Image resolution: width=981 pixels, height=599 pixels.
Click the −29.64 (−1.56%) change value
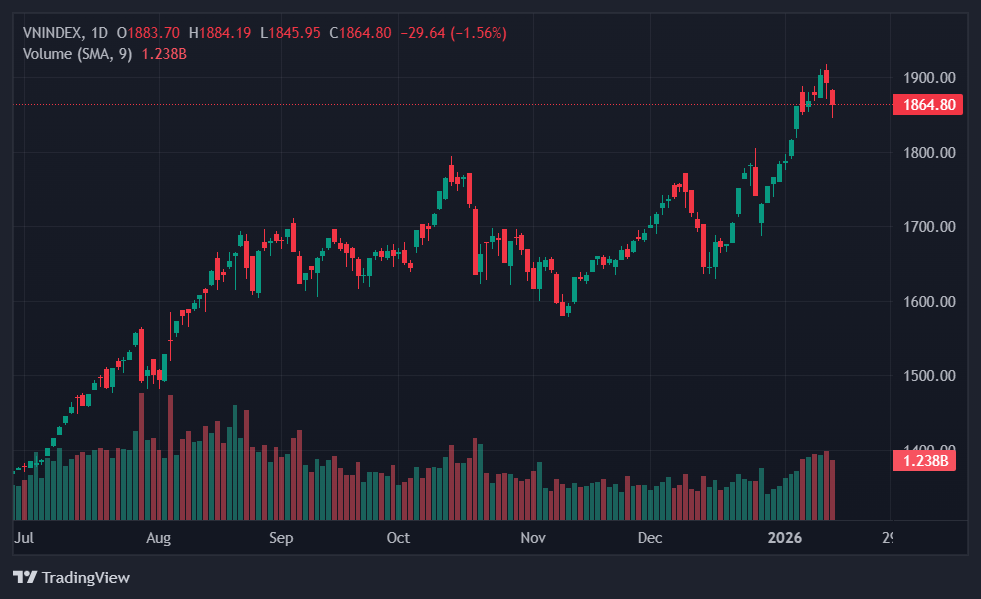(x=453, y=33)
